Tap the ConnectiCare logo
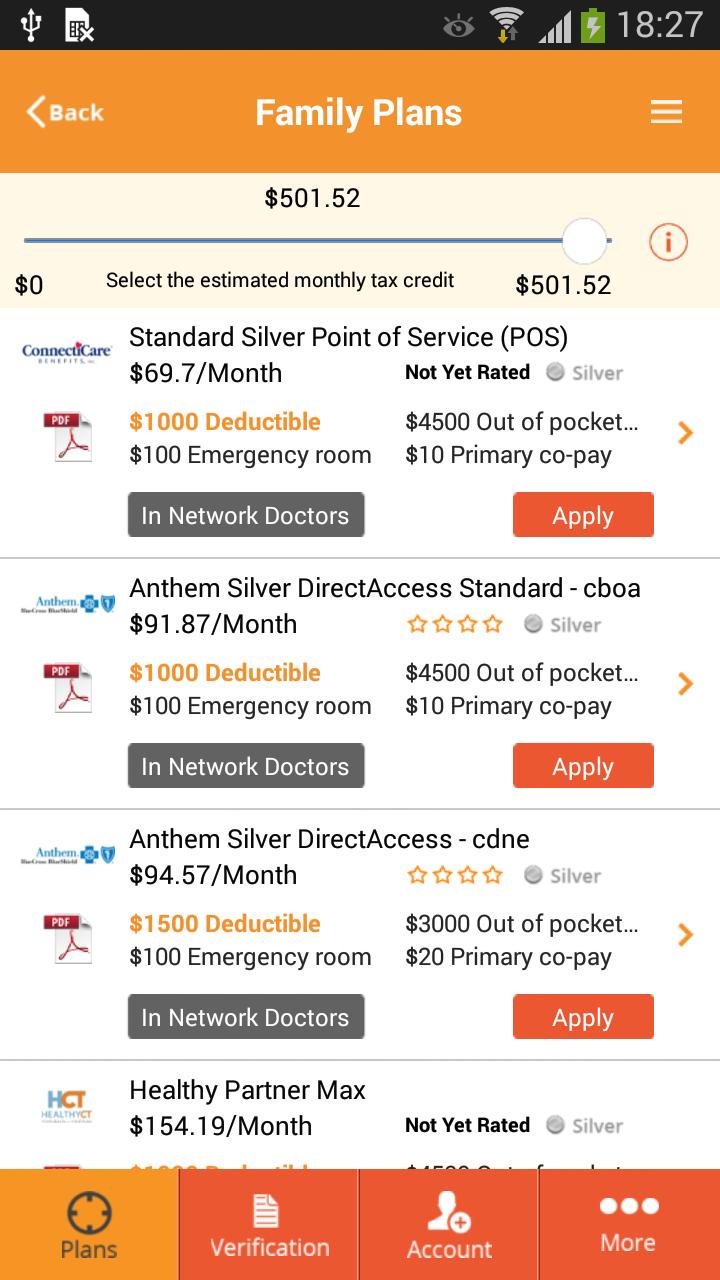720x1280 pixels. [67, 352]
